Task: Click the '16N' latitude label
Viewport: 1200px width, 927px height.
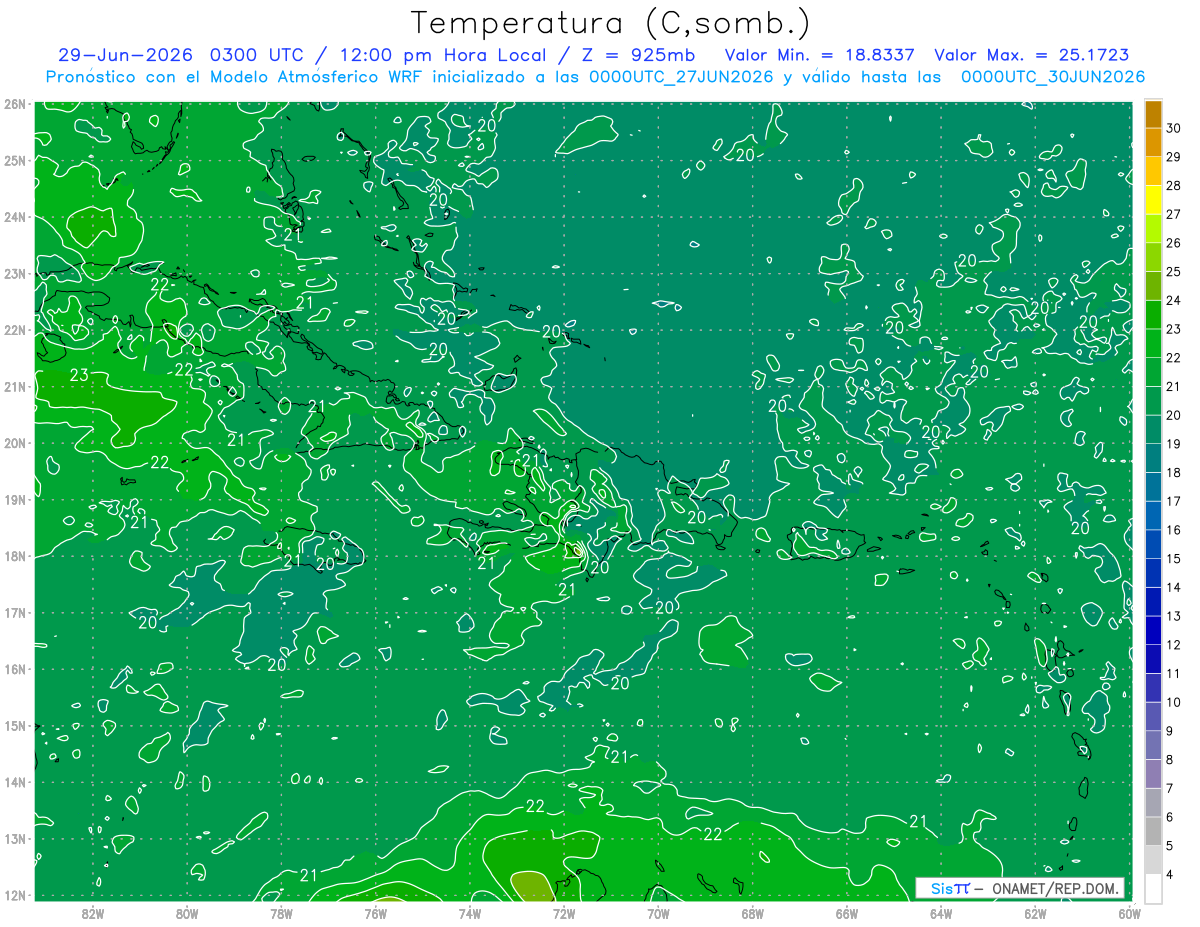Action: 14,668
